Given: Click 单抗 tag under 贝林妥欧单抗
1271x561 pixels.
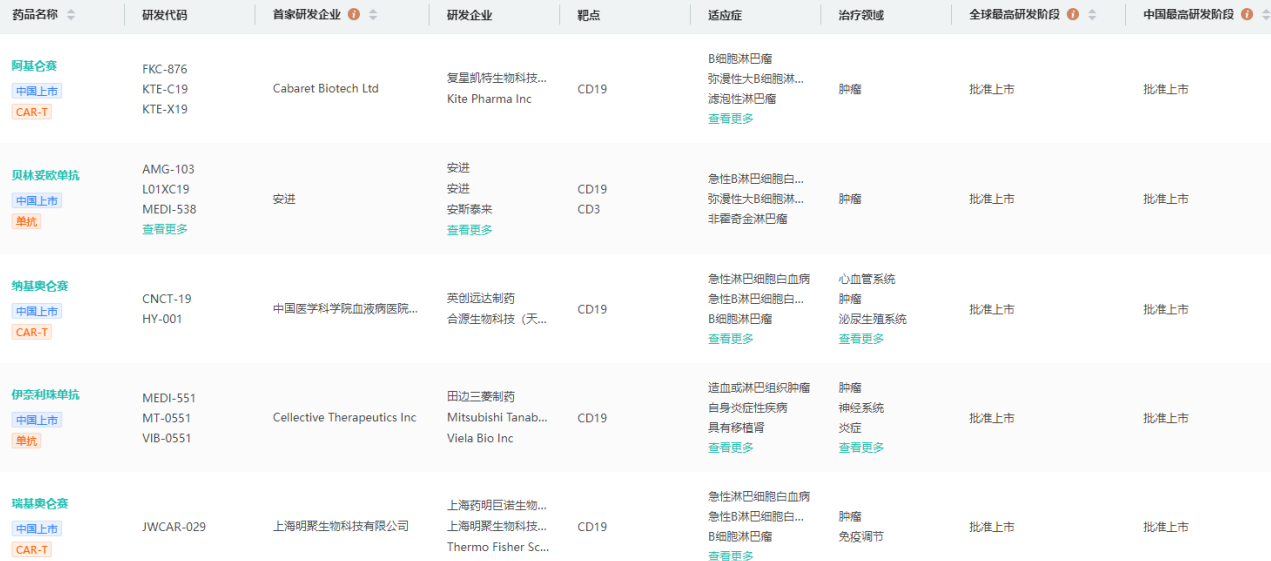Looking at the screenshot, I should coord(26,222).
